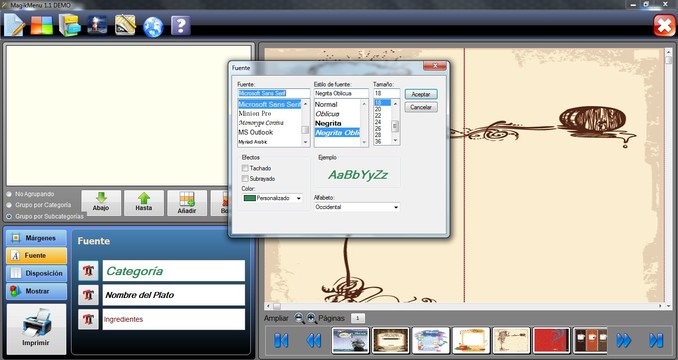Click the Cancelar button
Screen dimensions: 678x360
(421, 107)
